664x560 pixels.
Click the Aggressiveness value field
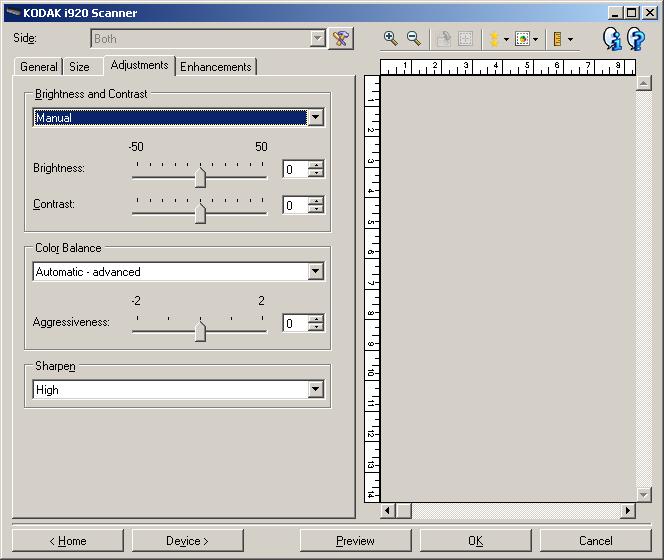[x=296, y=324]
